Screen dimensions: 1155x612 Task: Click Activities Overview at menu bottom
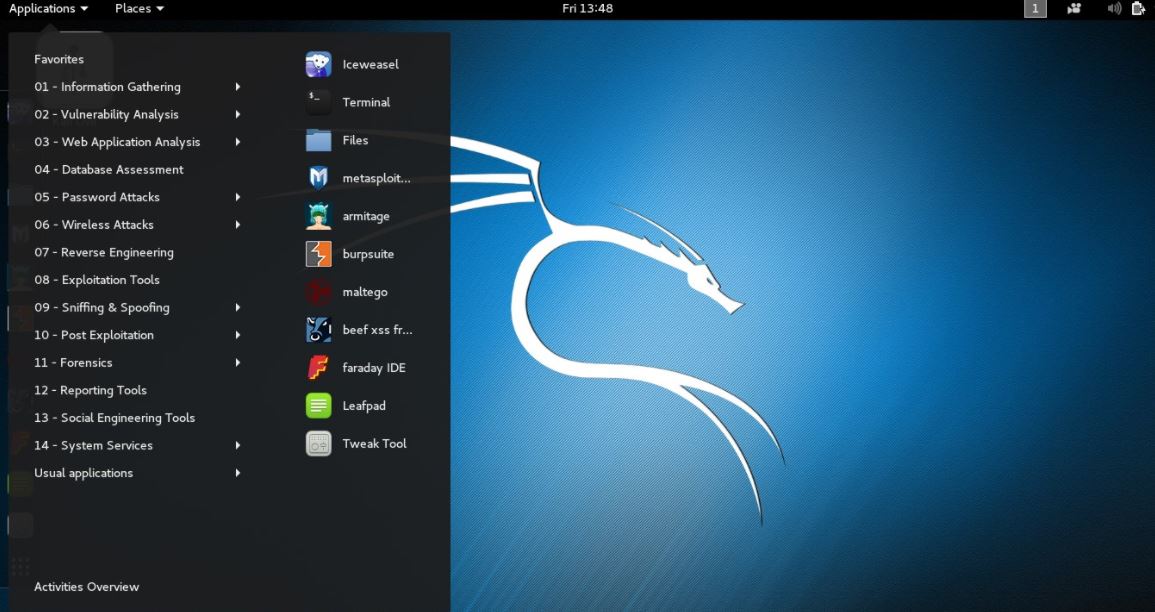pos(87,587)
